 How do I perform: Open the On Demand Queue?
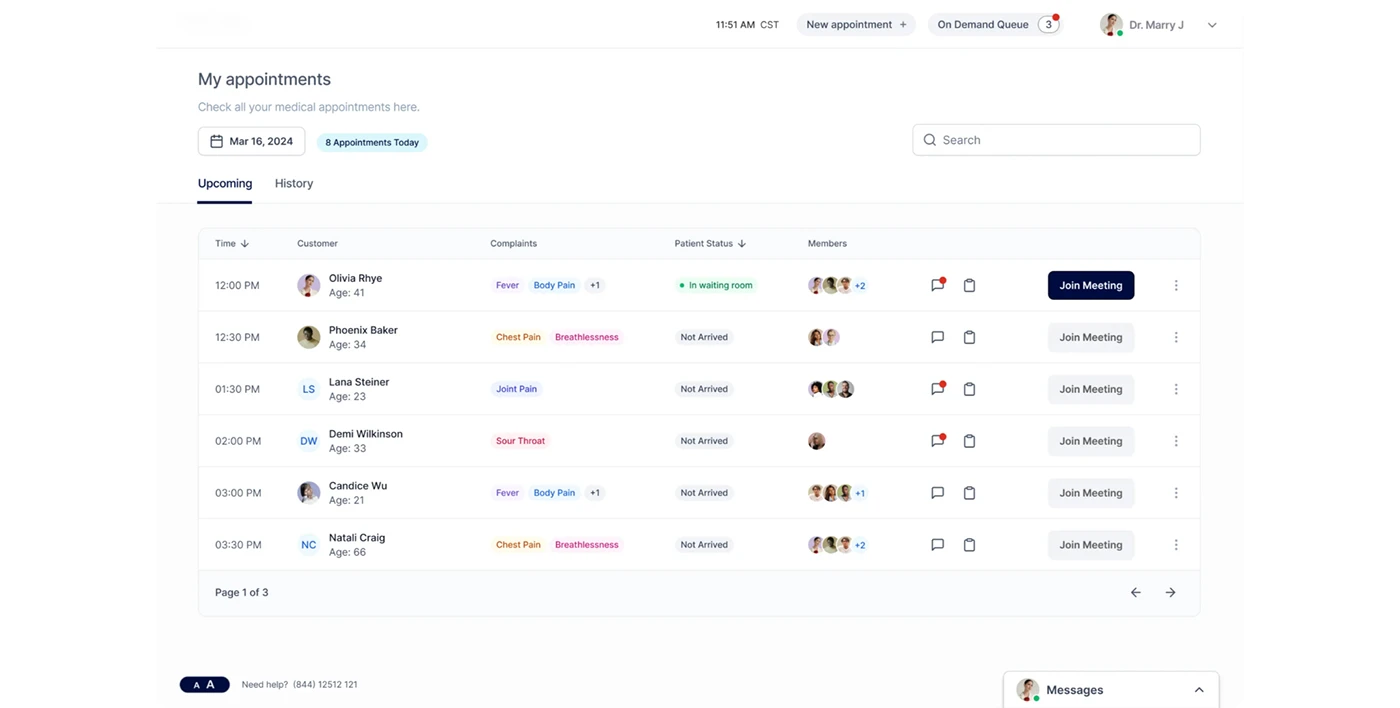click(x=995, y=25)
